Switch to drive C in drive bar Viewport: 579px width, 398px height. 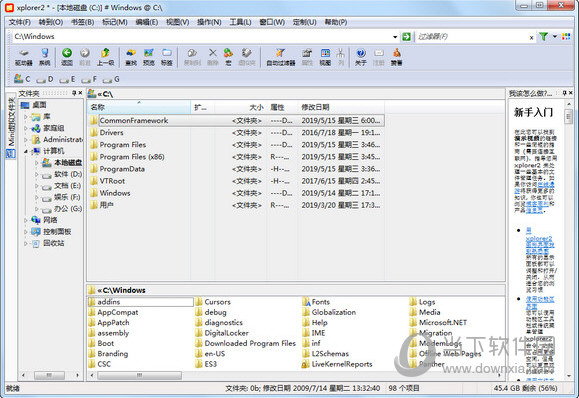tap(22, 79)
